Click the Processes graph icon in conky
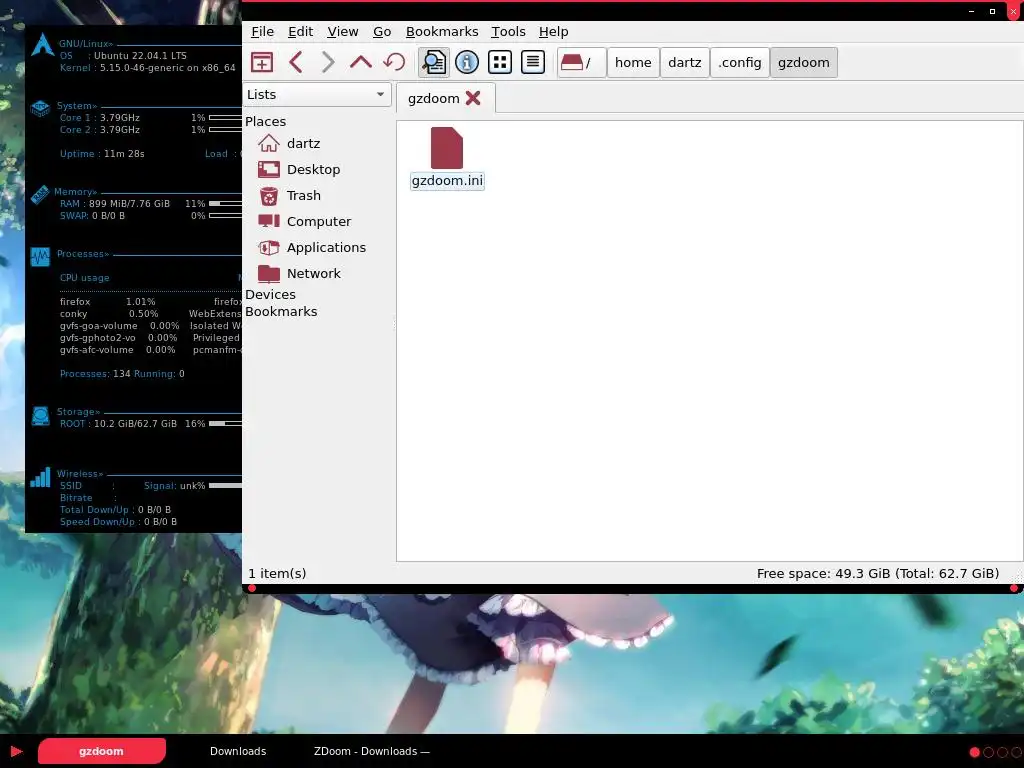 point(40,257)
